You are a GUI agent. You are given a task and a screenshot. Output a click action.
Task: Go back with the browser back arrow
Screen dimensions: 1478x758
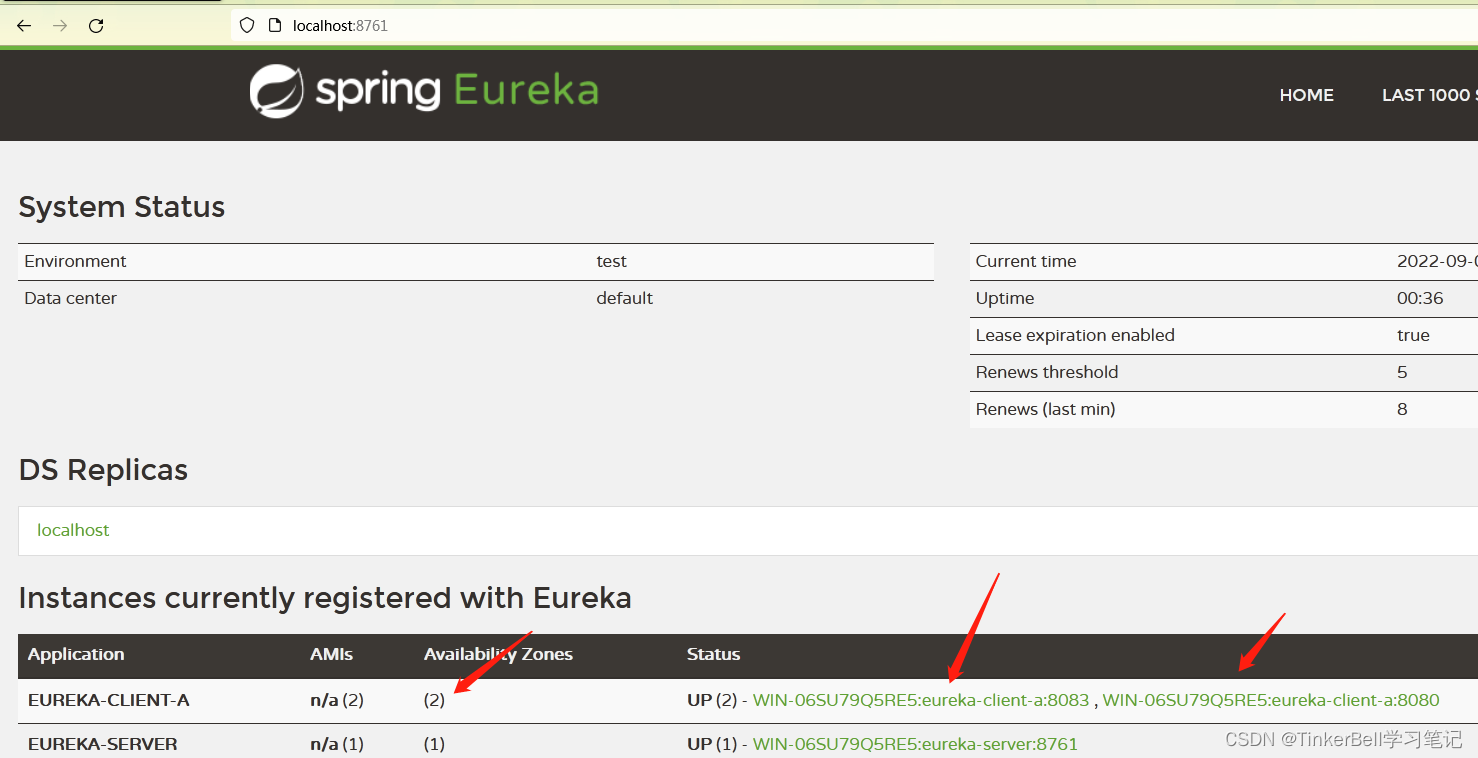24,26
